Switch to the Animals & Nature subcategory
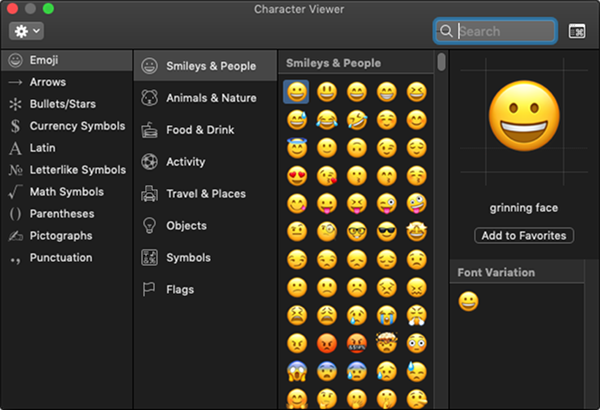Image resolution: width=600 pixels, height=410 pixels. click(x=205, y=98)
